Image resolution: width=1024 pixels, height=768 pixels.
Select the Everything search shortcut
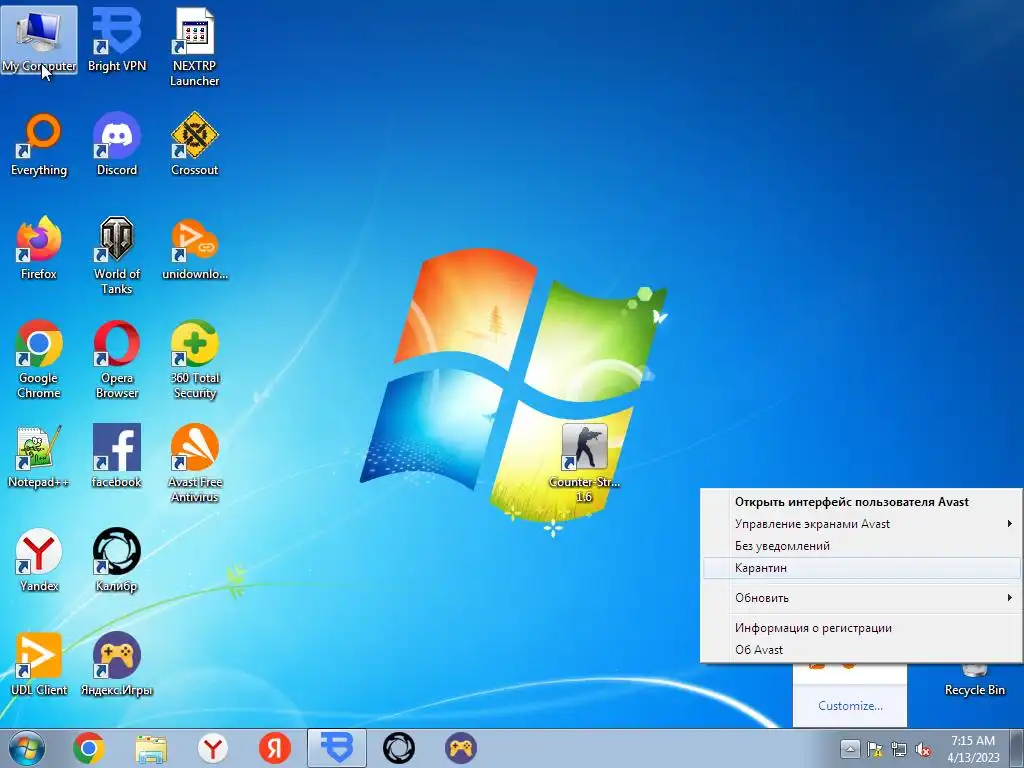[39, 144]
